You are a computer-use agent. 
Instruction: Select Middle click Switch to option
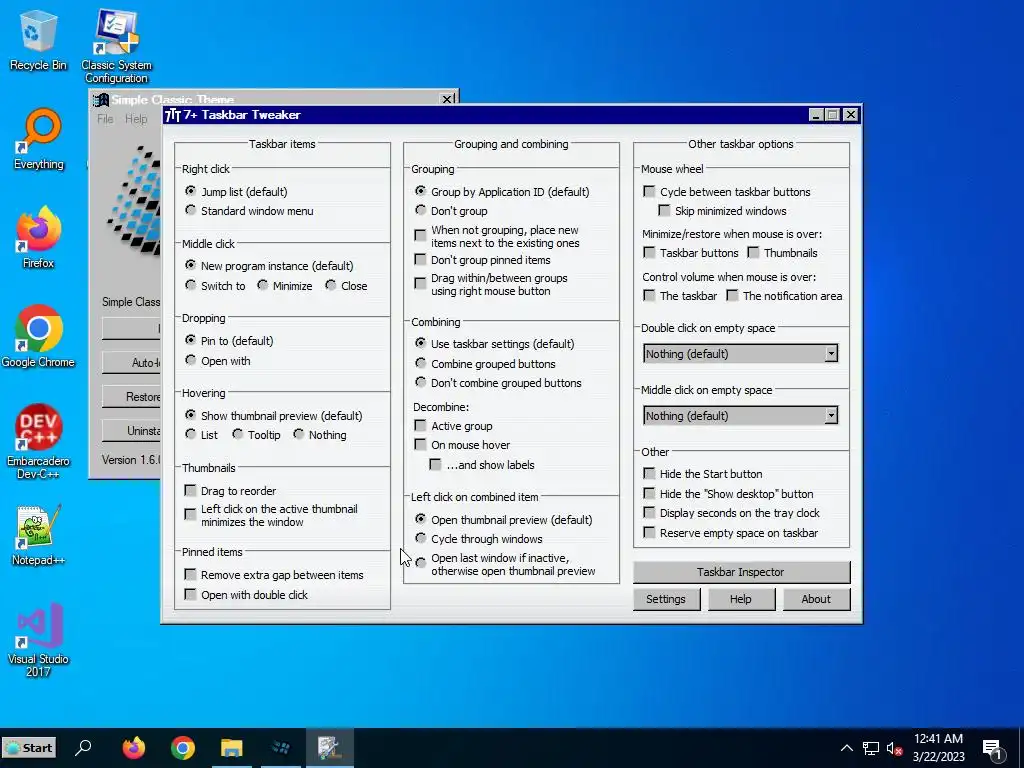(191, 285)
